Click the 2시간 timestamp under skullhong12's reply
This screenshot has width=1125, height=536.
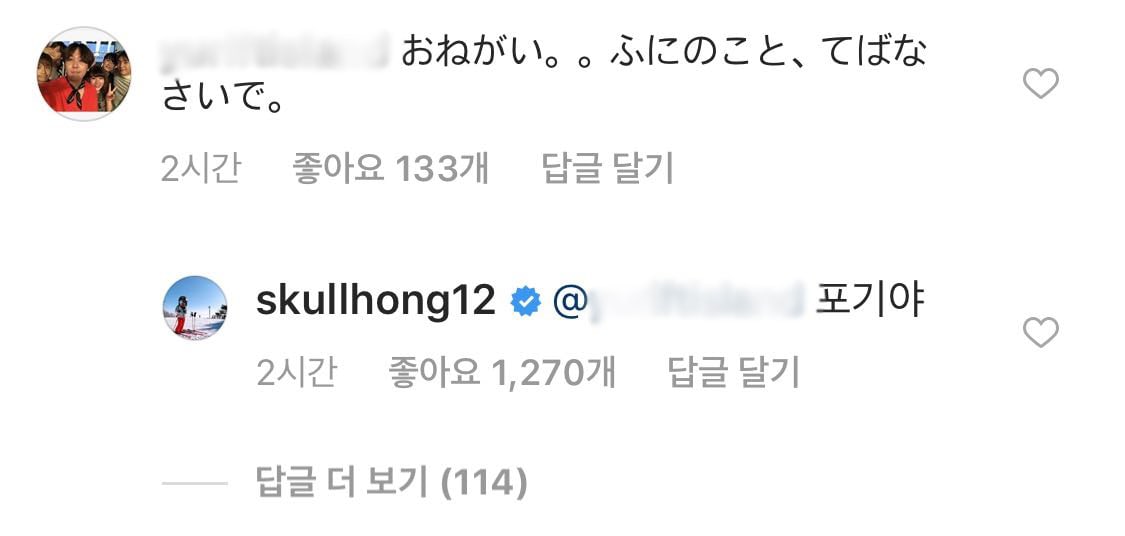point(296,373)
